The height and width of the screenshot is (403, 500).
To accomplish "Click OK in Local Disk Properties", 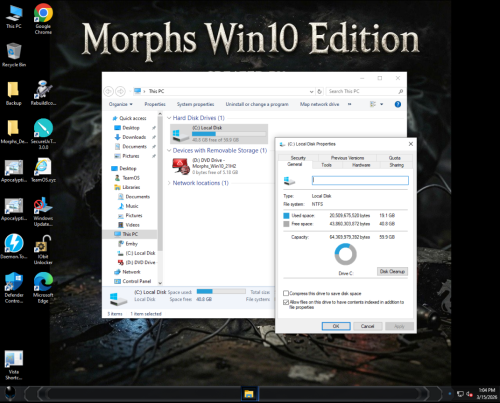I will tap(336, 326).
